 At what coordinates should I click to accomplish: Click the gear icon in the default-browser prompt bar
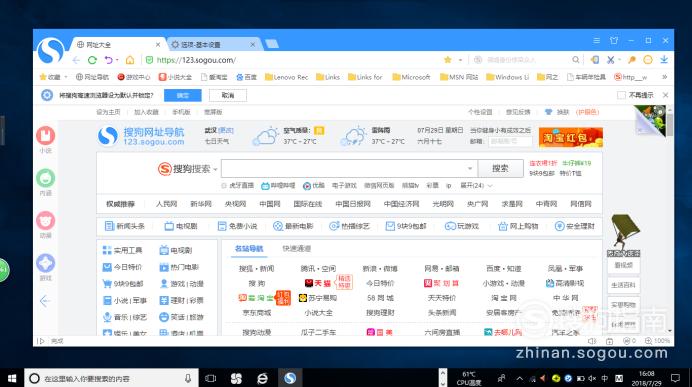point(47,95)
